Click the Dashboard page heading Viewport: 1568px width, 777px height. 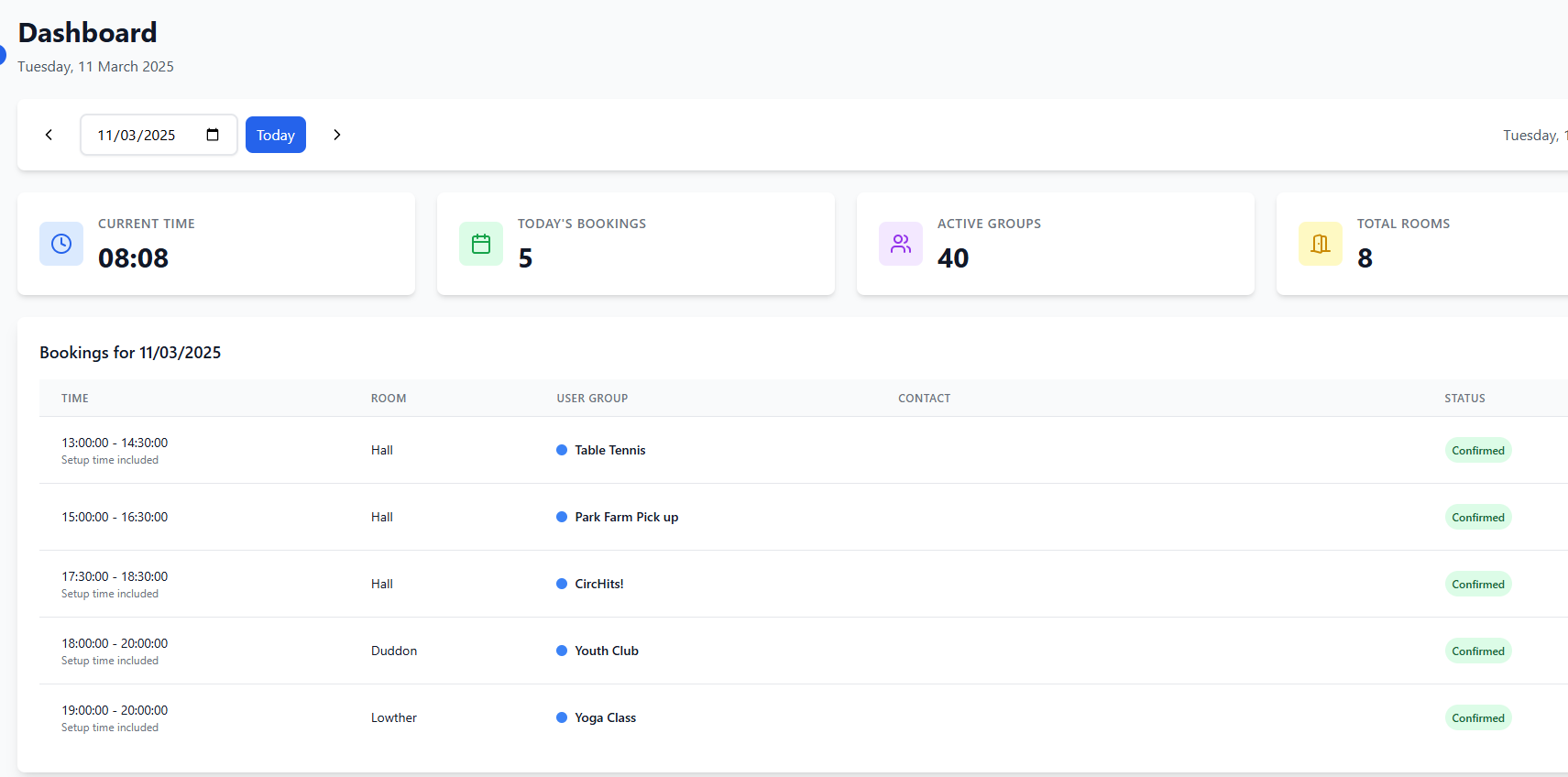coord(88,33)
